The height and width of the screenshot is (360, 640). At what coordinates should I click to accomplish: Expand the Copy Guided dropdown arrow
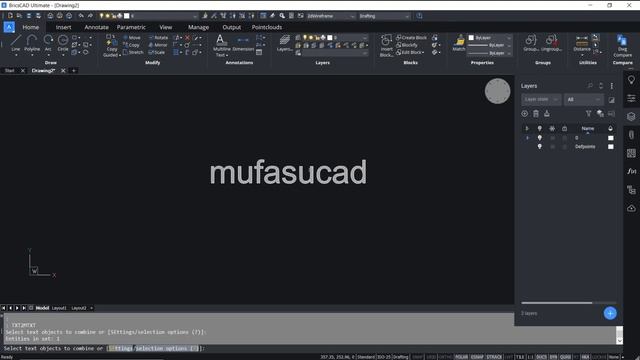pos(120,56)
